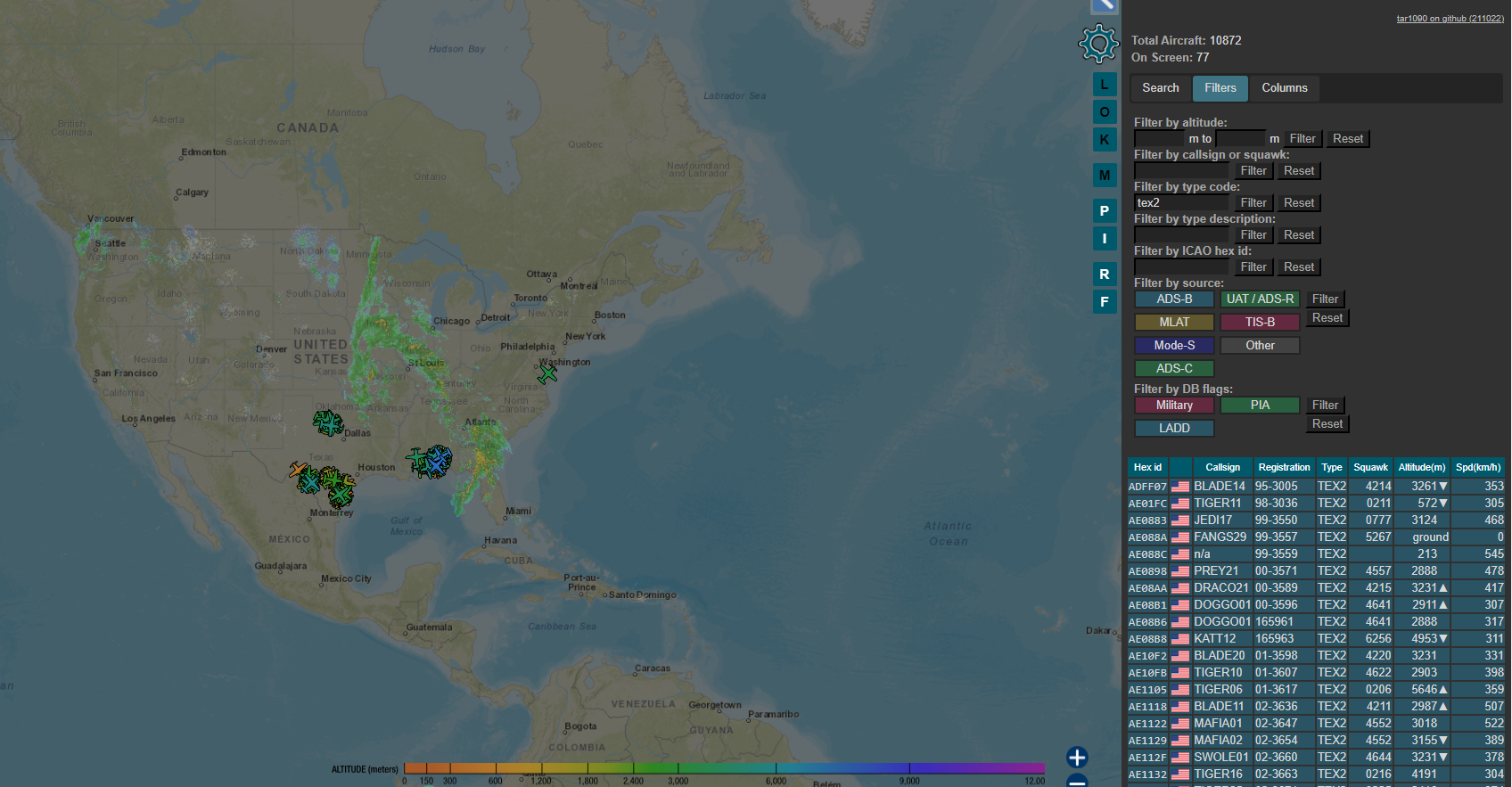Image resolution: width=1512 pixels, height=787 pixels.
Task: Click the US flag in DRACO21 row
Action: click(x=1180, y=588)
